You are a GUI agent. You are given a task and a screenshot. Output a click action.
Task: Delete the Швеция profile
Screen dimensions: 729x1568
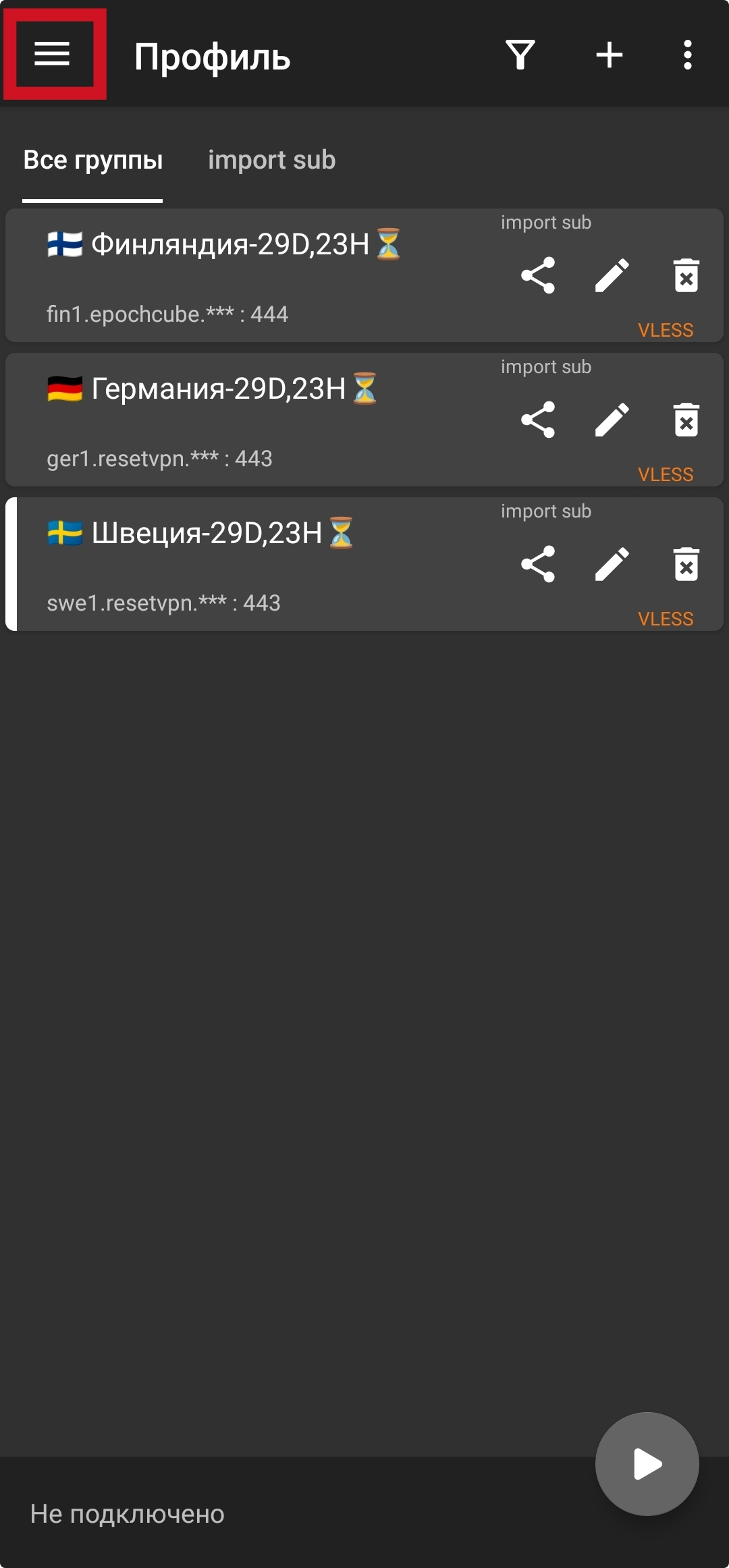(x=686, y=564)
